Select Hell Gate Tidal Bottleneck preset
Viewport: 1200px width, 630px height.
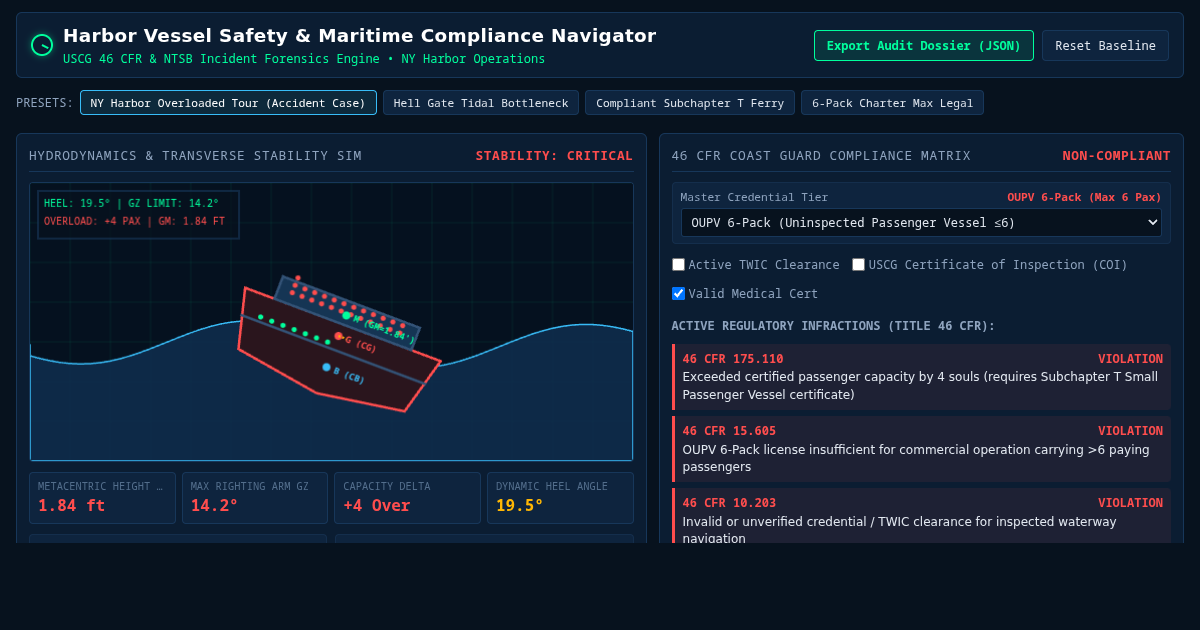point(481,103)
